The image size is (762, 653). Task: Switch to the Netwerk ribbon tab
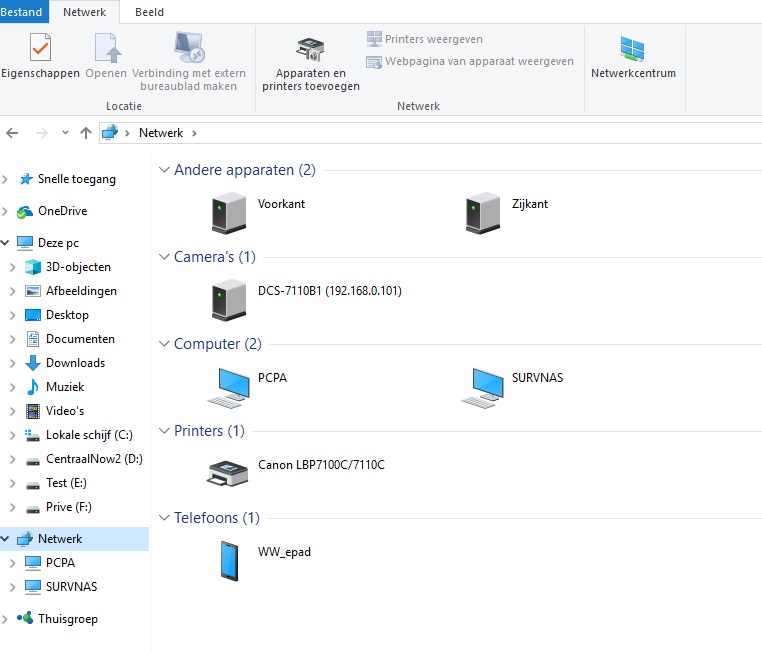tap(85, 12)
